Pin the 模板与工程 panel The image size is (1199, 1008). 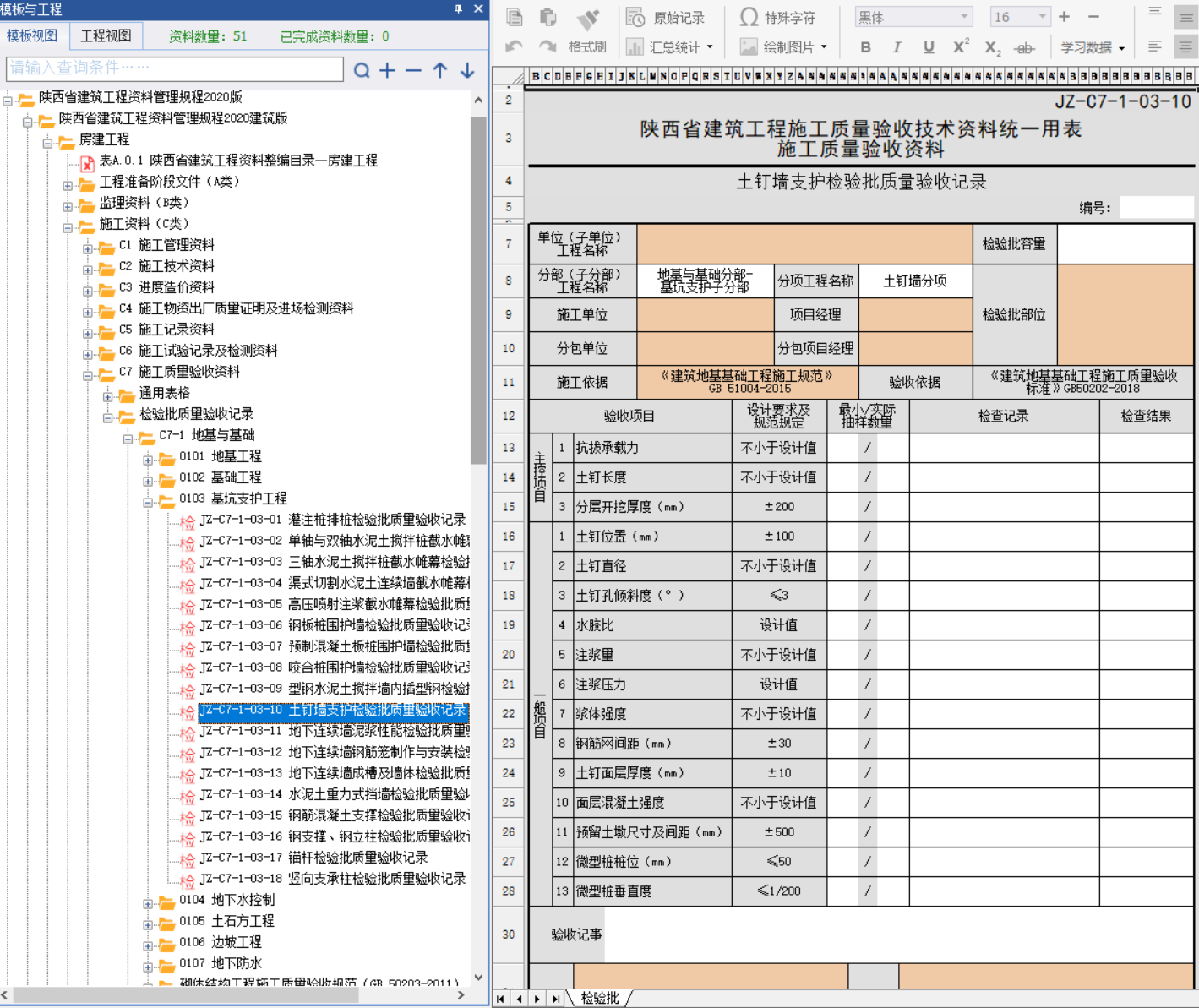[458, 8]
